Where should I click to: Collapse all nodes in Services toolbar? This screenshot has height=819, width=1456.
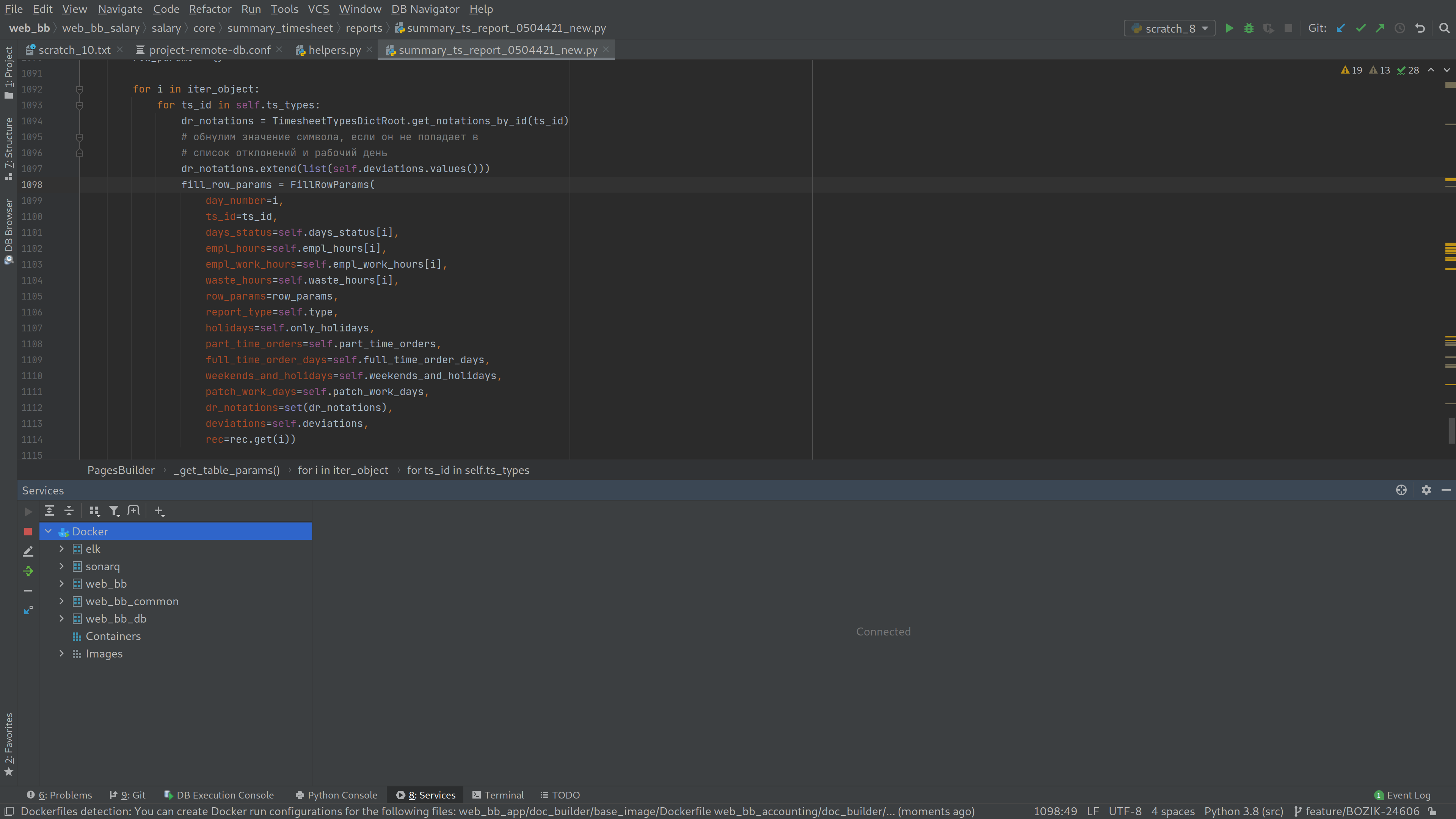pos(69,510)
